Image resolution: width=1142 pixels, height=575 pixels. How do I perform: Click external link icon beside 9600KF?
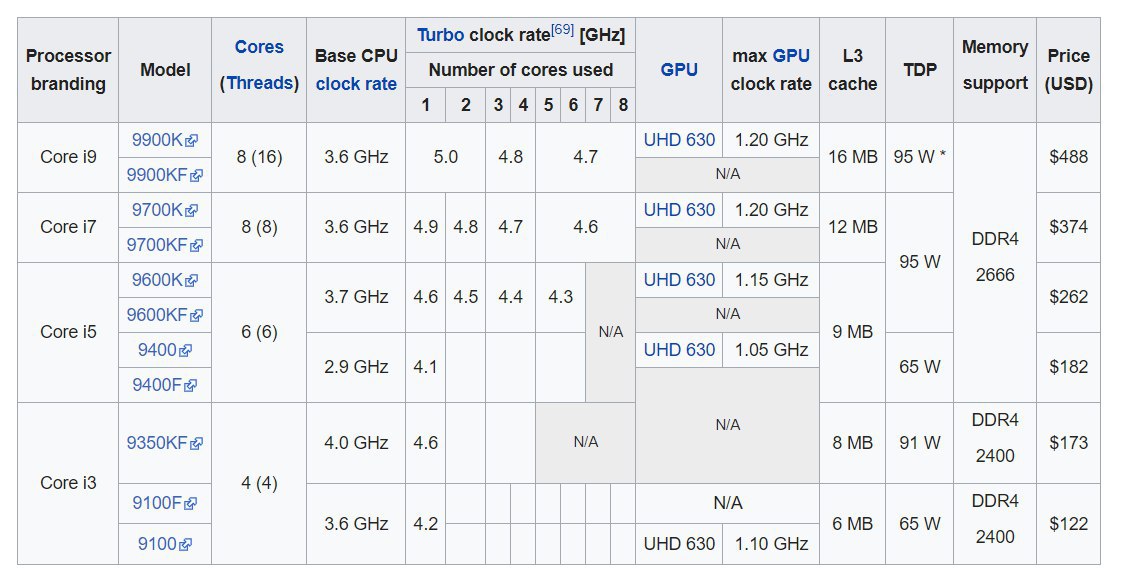click(197, 316)
